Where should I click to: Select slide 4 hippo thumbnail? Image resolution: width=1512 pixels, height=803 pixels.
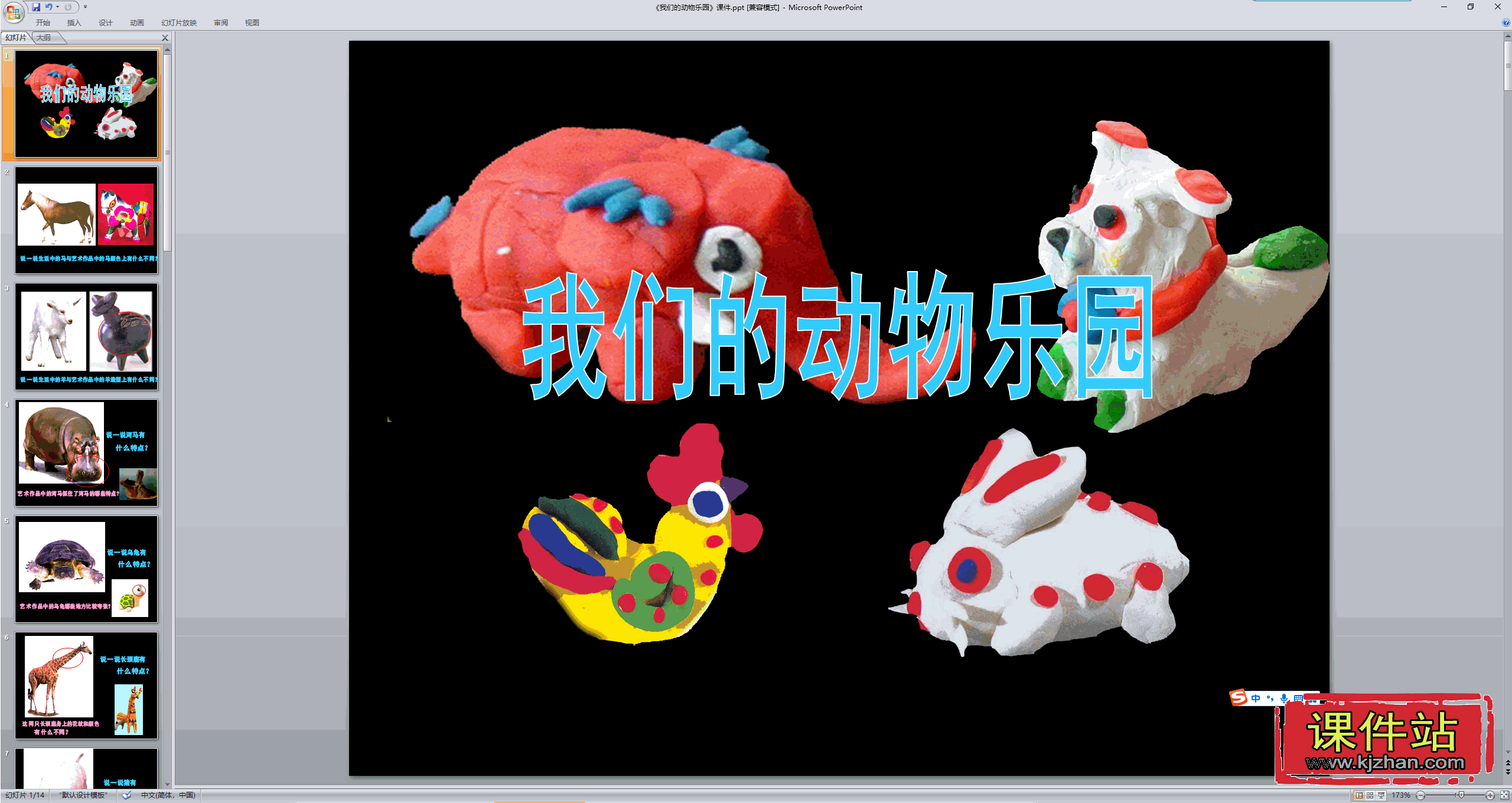click(86, 453)
